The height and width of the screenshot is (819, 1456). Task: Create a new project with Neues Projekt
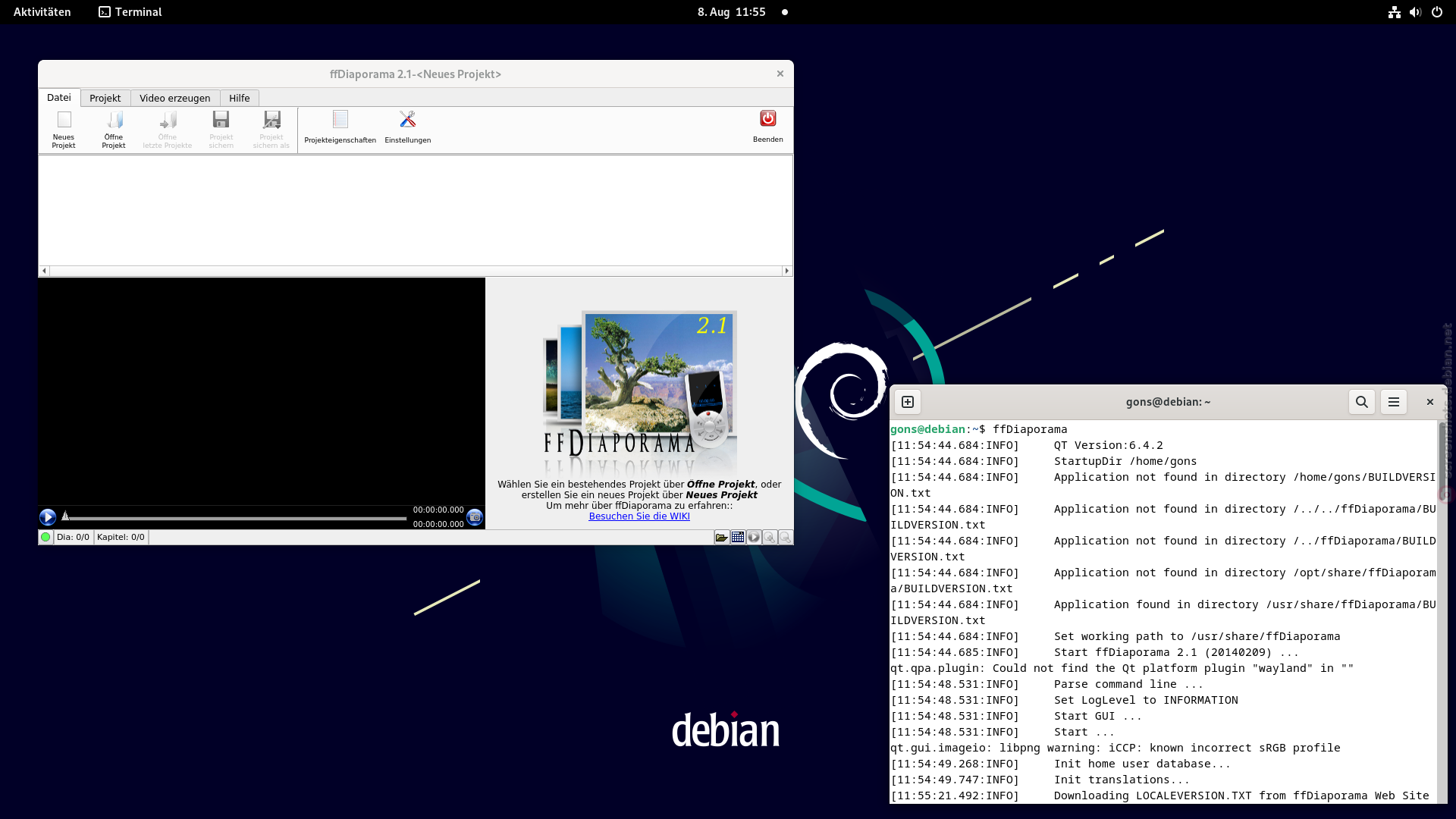(64, 129)
